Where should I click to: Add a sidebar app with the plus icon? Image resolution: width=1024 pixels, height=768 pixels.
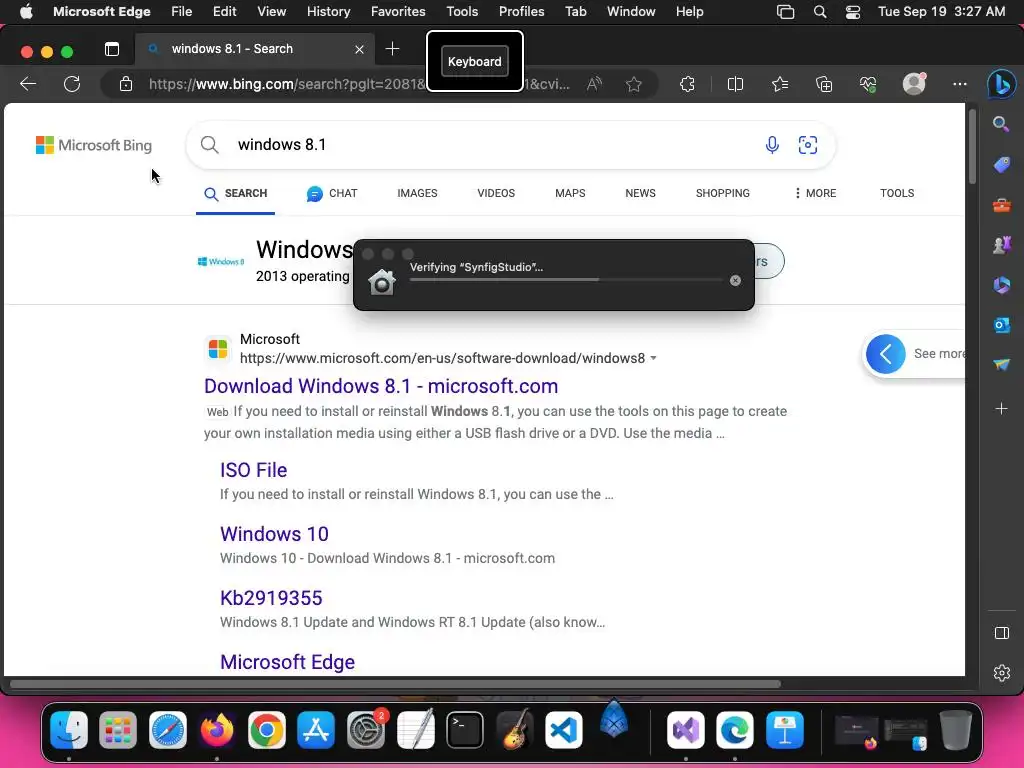point(1002,409)
